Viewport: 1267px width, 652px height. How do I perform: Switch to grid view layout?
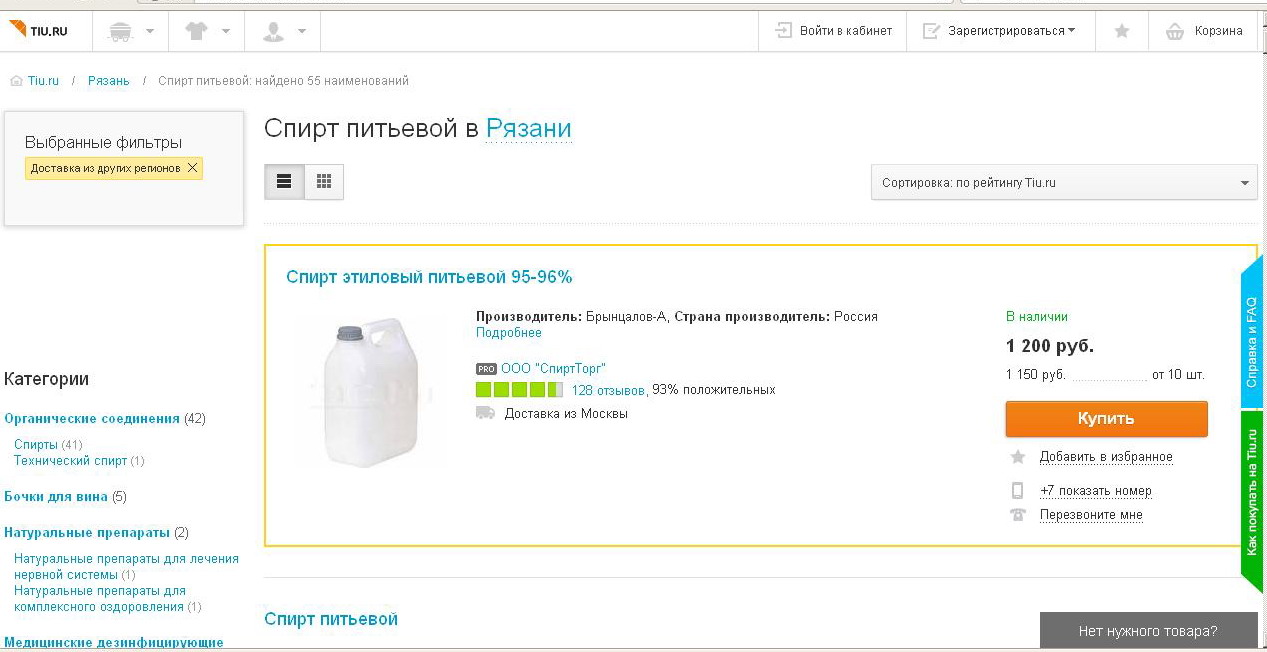(x=324, y=182)
